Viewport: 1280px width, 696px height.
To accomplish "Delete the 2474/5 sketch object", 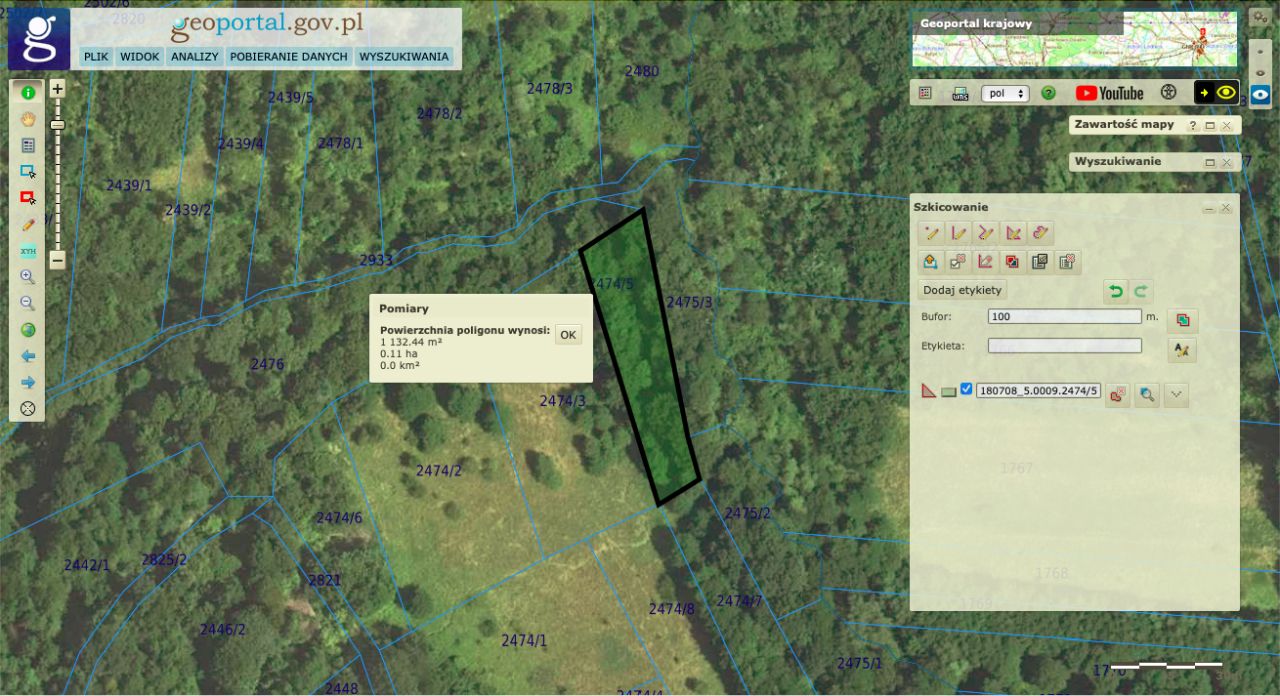I will tap(1118, 395).
